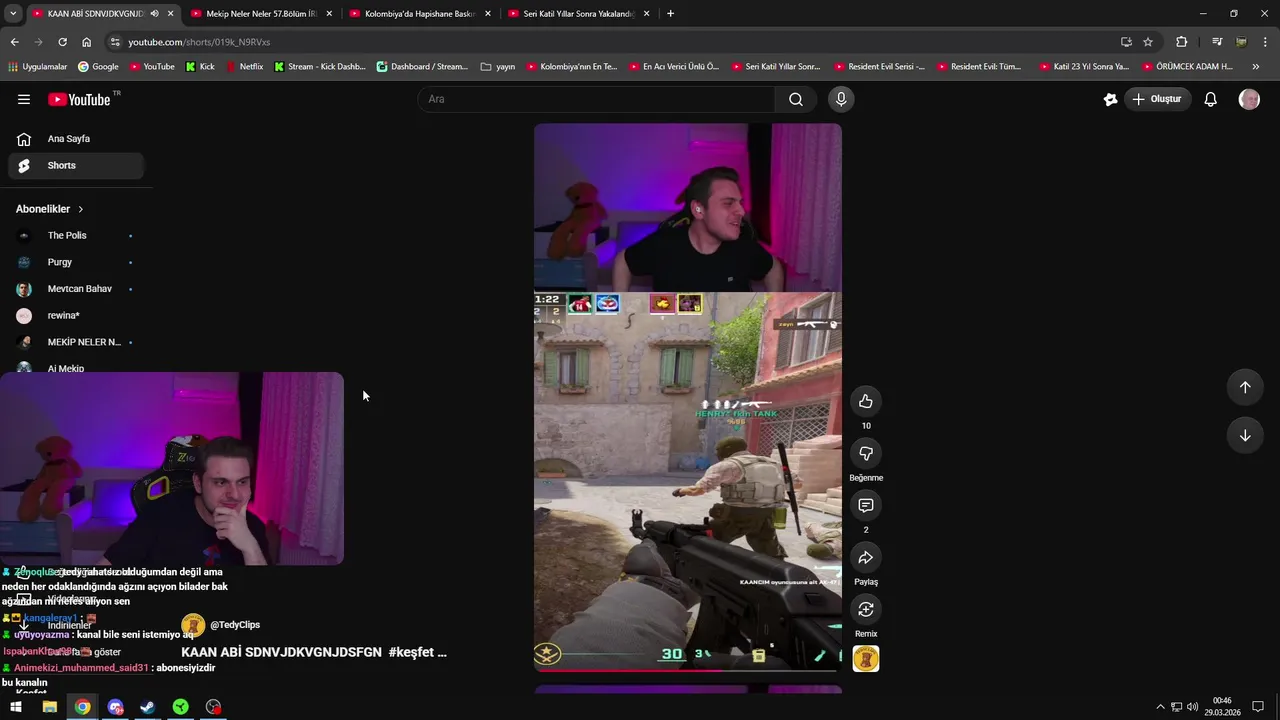Click the YouTube logo
Viewport: 1280px width, 720px height.
click(x=79, y=99)
